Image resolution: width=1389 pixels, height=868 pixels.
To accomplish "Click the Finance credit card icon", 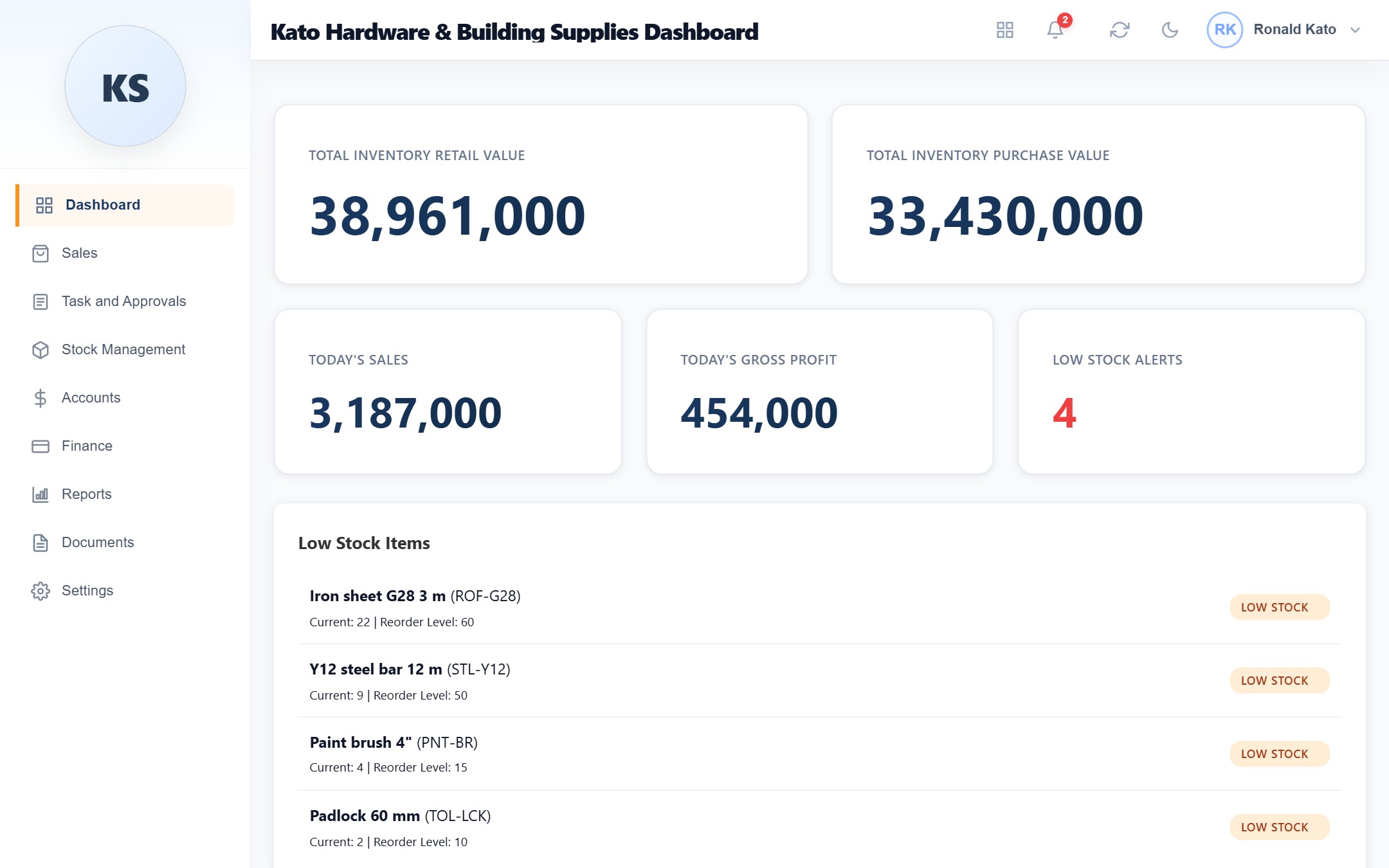I will 41,446.
